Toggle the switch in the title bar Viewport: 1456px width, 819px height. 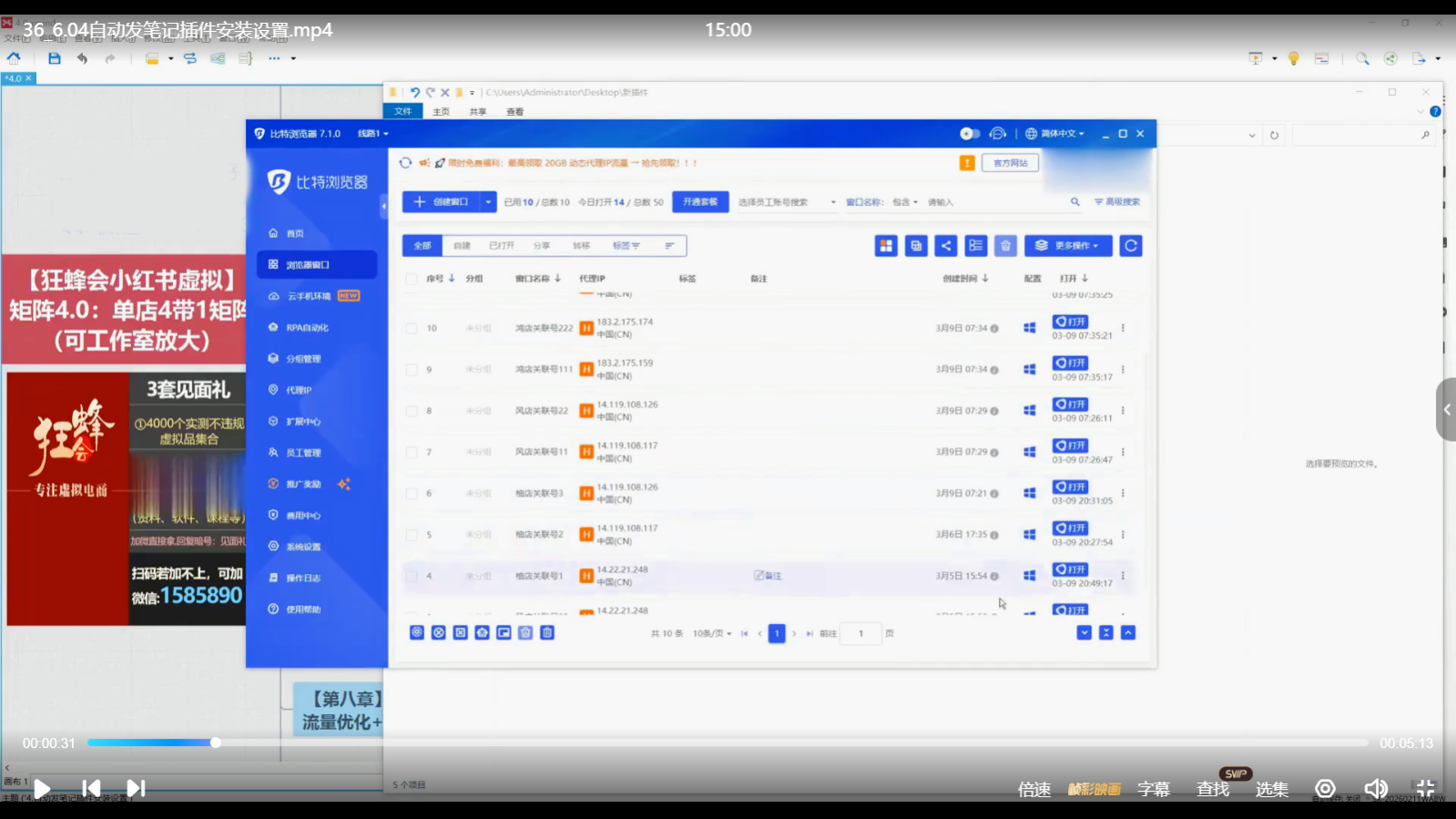pyautogui.click(x=970, y=134)
